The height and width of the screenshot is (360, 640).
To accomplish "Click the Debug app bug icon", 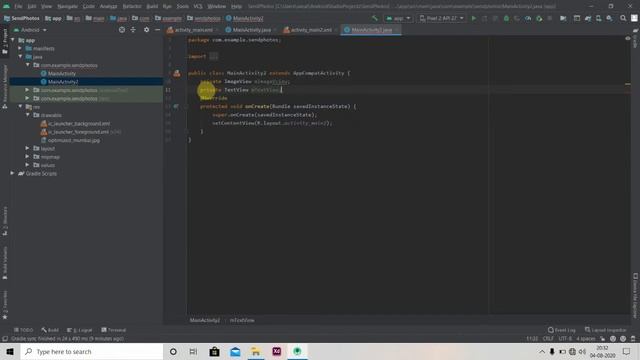I will click(506, 18).
